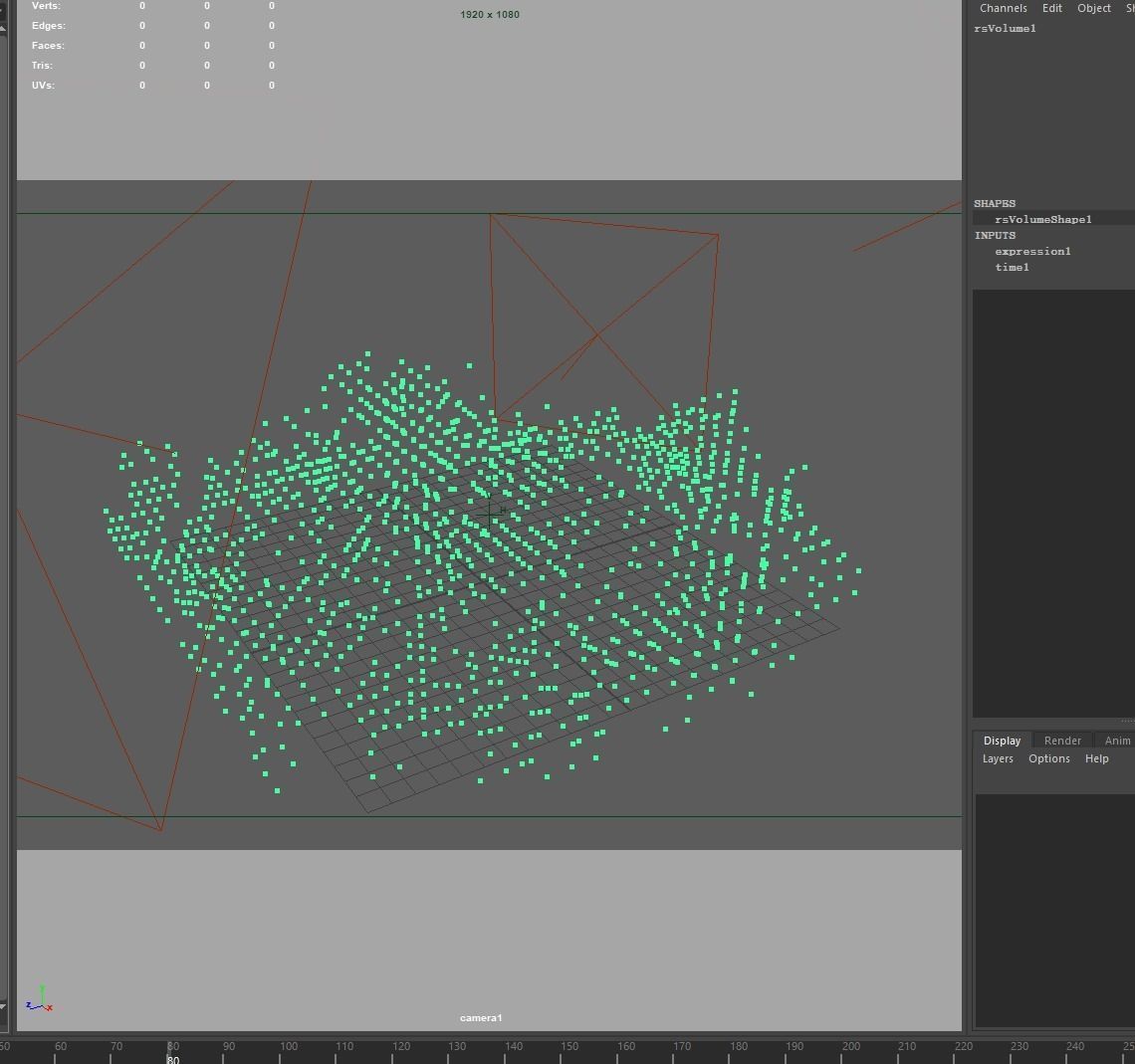
Task: Select rsVolumeShape1 under SHAPES
Action: point(1043,219)
